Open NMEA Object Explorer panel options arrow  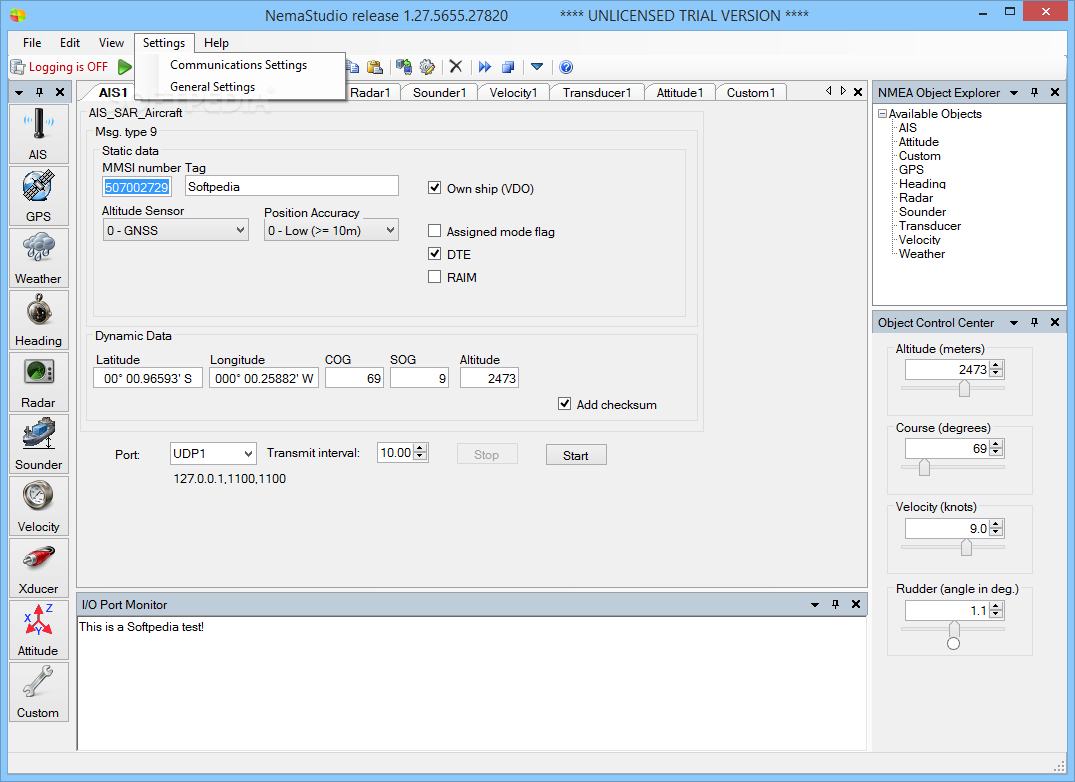click(x=1014, y=93)
